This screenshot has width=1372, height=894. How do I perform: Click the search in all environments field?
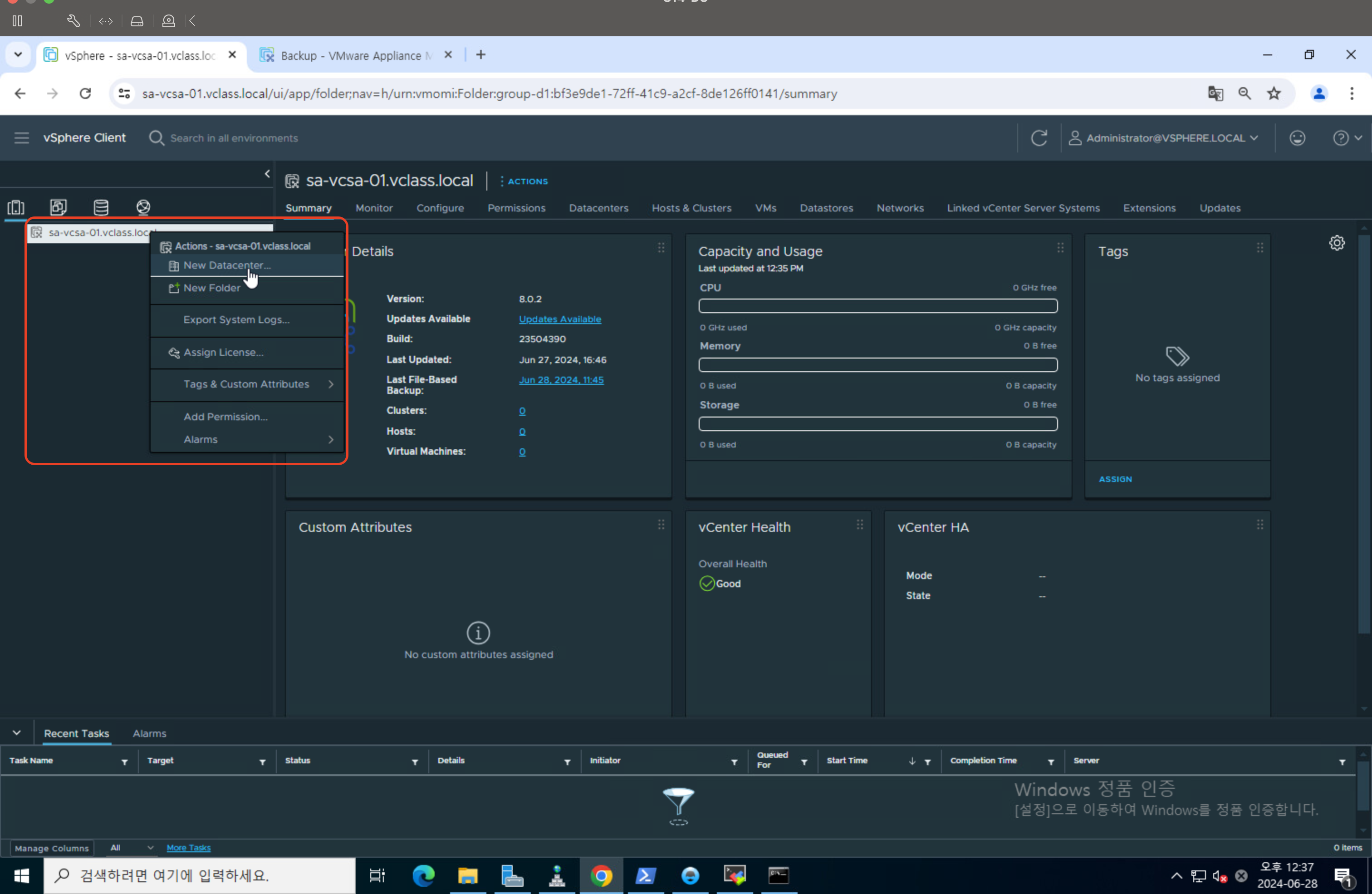(x=234, y=138)
